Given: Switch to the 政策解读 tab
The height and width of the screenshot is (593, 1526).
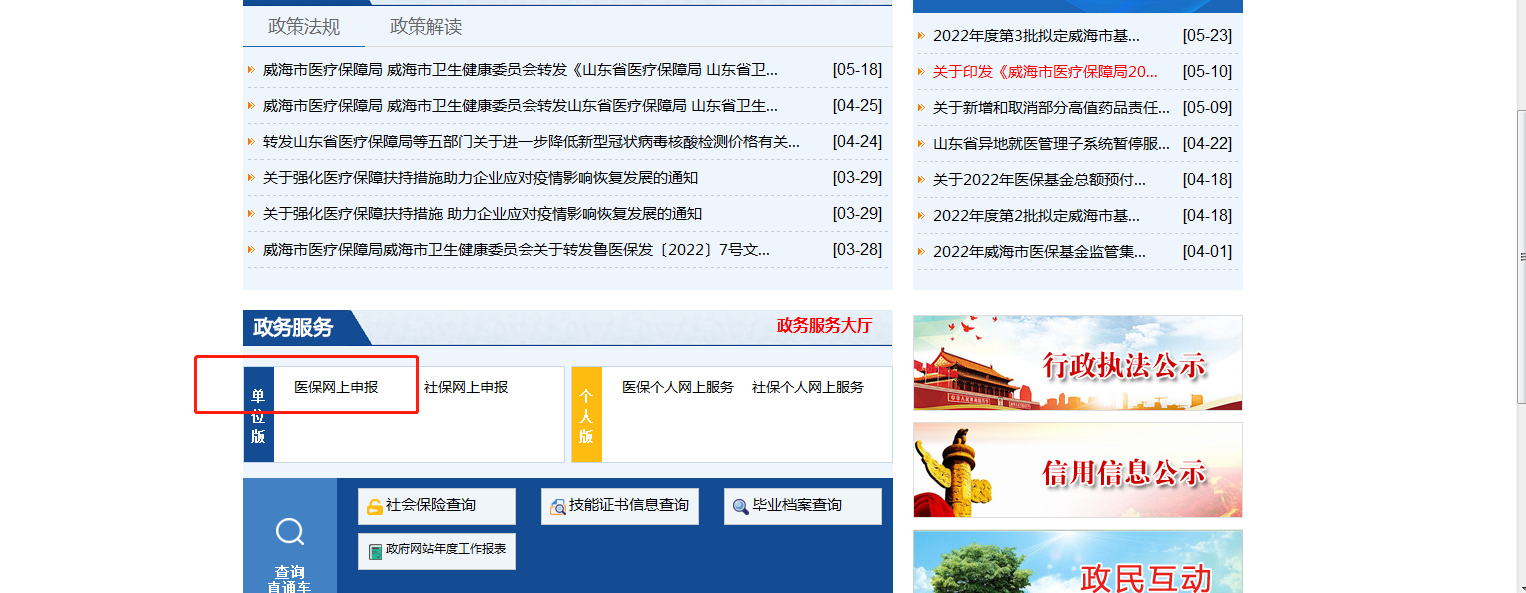Looking at the screenshot, I should [x=426, y=27].
